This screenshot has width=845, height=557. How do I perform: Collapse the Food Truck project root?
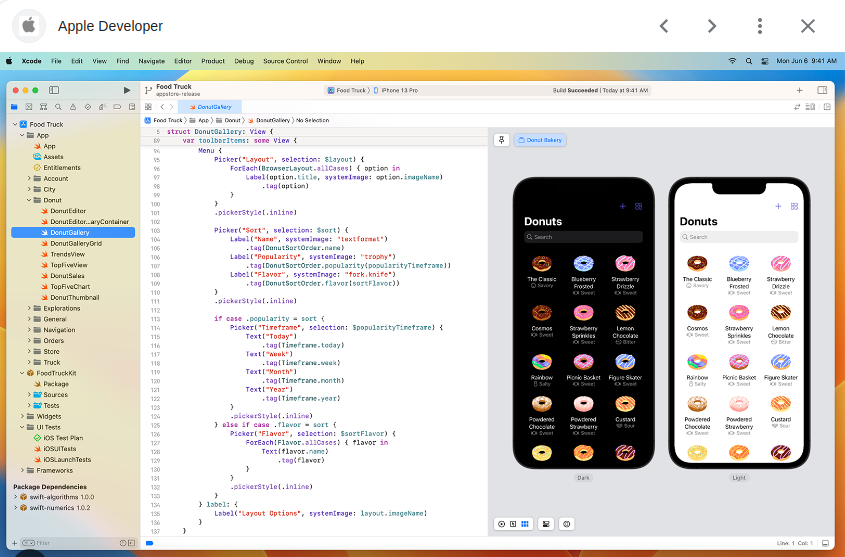tap(15, 124)
